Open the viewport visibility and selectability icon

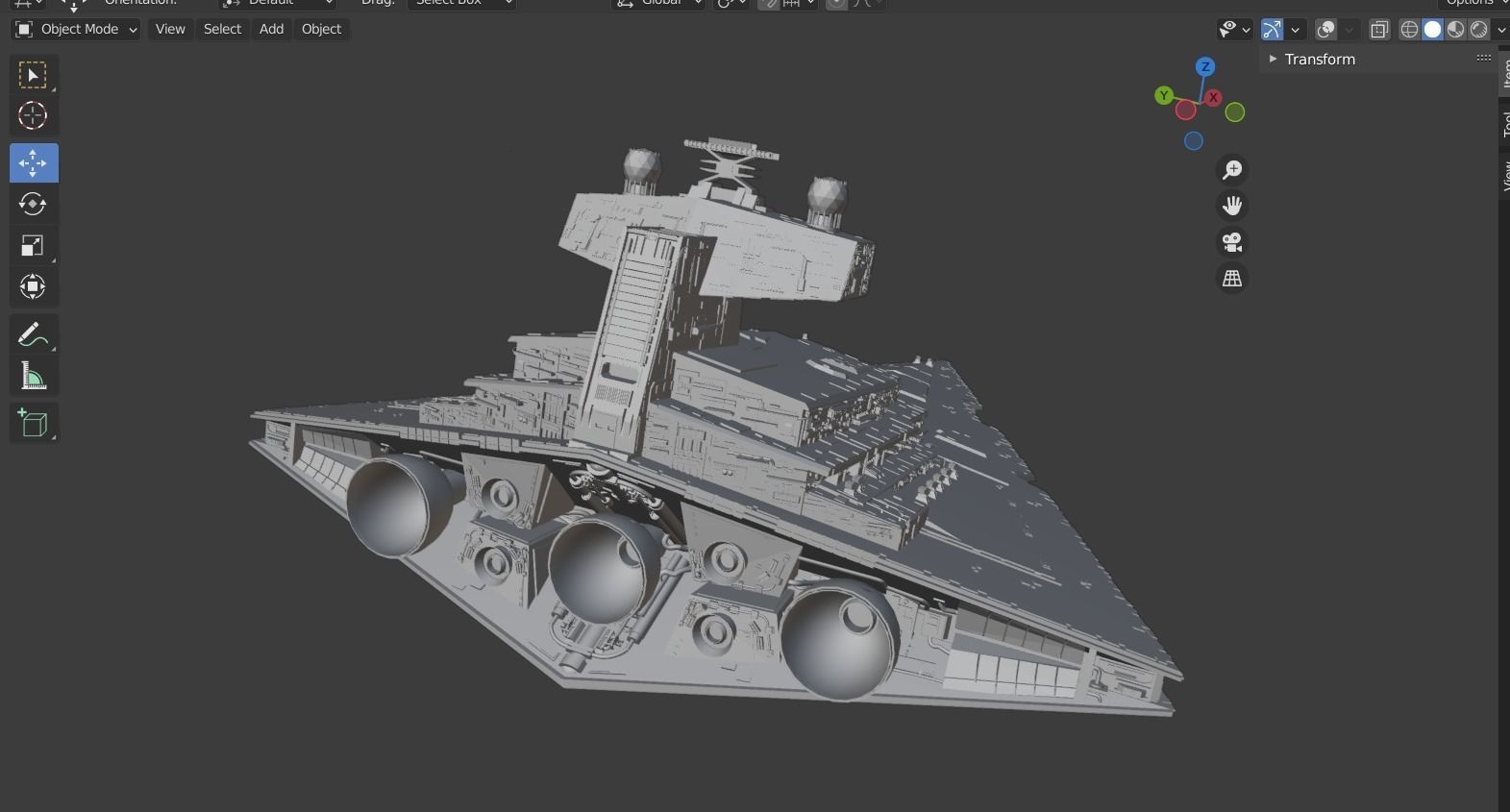1227,30
